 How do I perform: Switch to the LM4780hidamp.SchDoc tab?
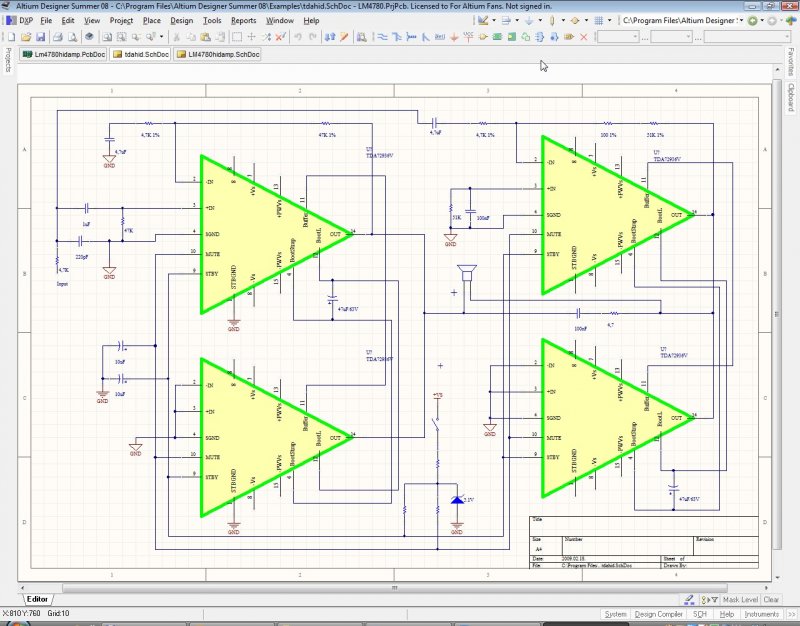point(218,54)
